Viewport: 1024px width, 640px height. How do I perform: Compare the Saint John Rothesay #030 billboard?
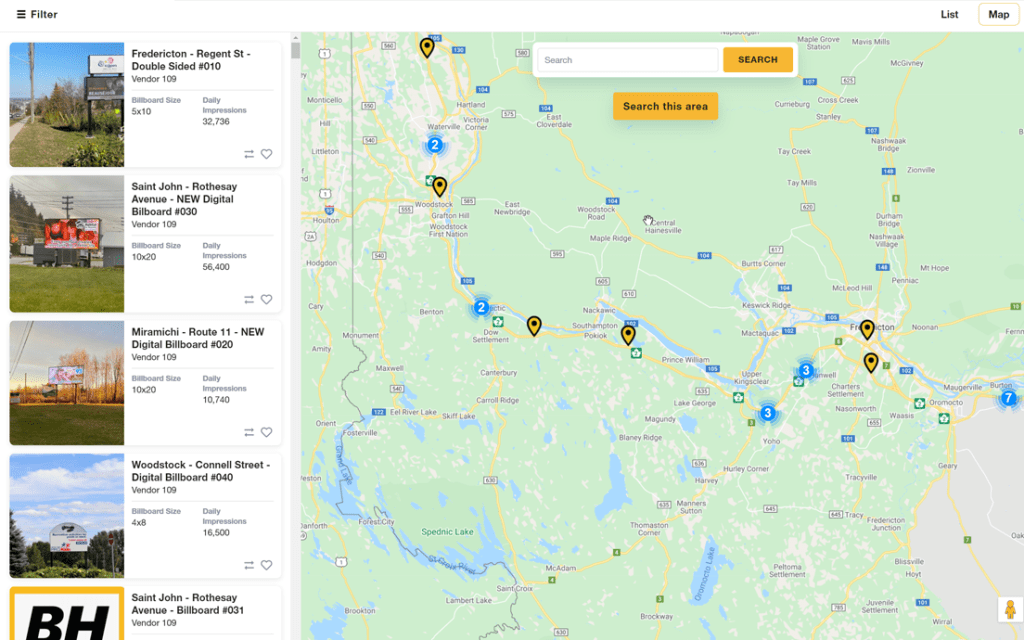pyautogui.click(x=249, y=299)
